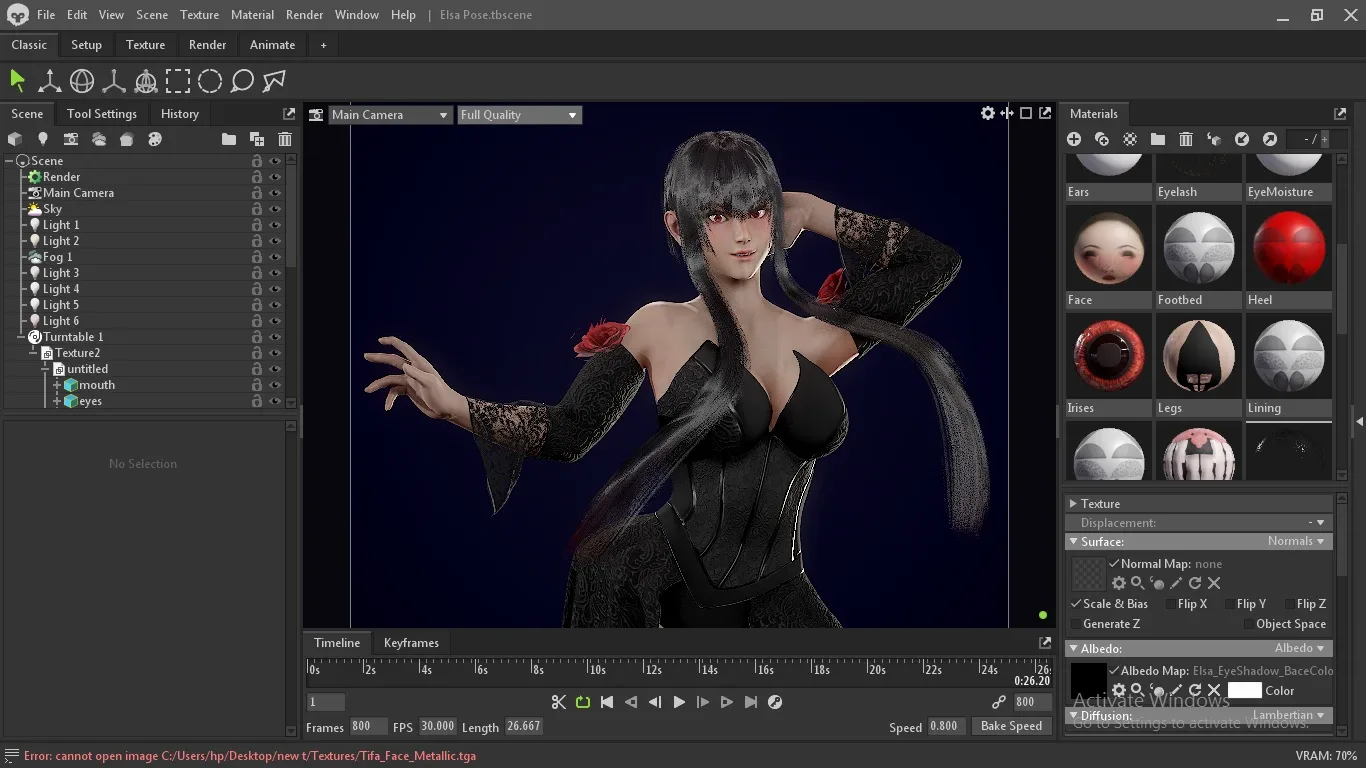Play the animation timeline
The height and width of the screenshot is (768, 1366).
679,702
